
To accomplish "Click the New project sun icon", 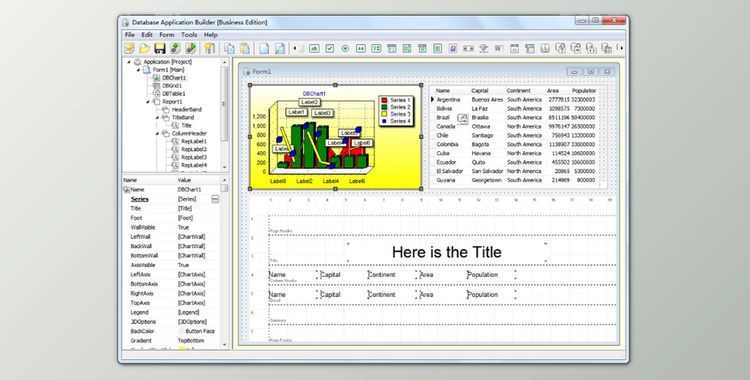I will point(129,48).
